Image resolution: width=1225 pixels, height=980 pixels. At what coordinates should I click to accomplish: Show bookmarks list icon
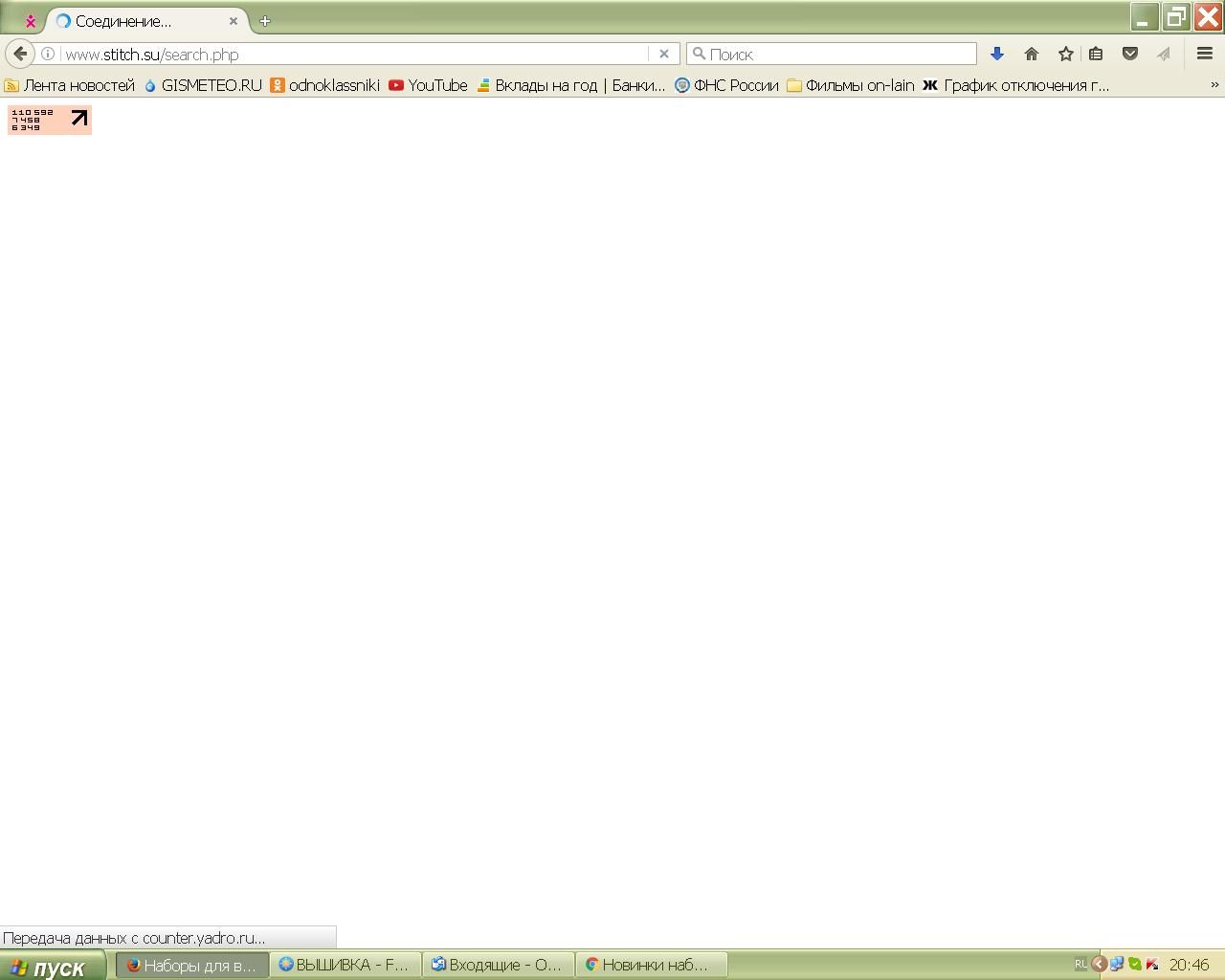pos(1096,54)
